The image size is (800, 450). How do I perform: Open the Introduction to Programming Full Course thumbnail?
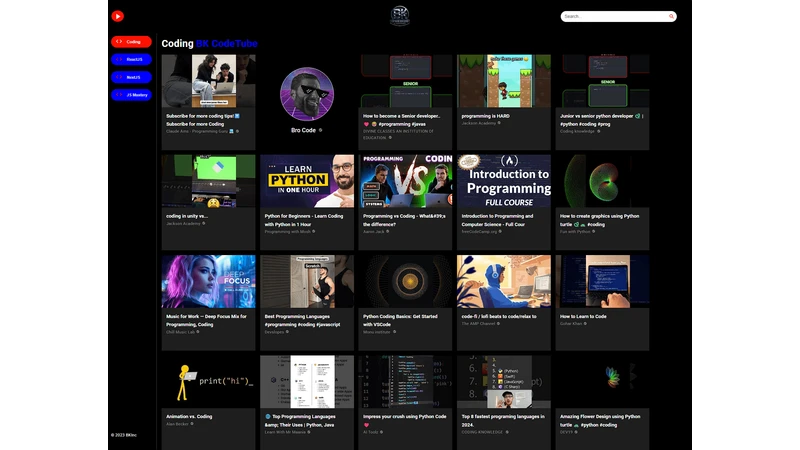pyautogui.click(x=504, y=181)
